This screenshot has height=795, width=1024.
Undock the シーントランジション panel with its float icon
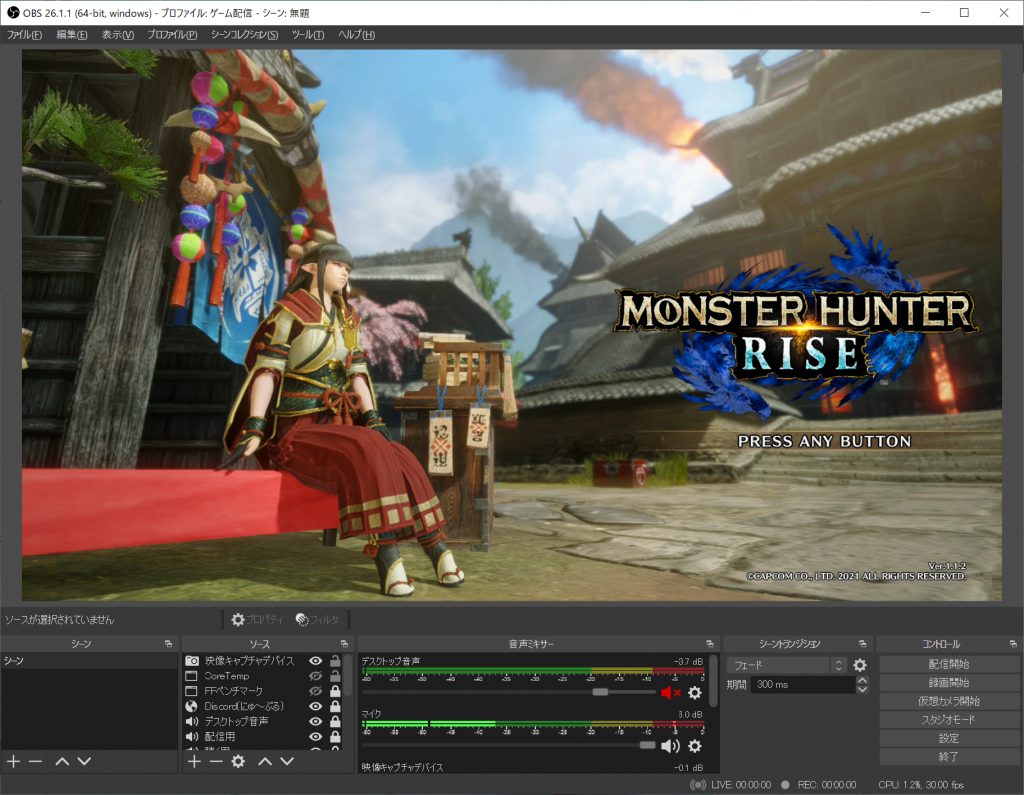click(862, 644)
